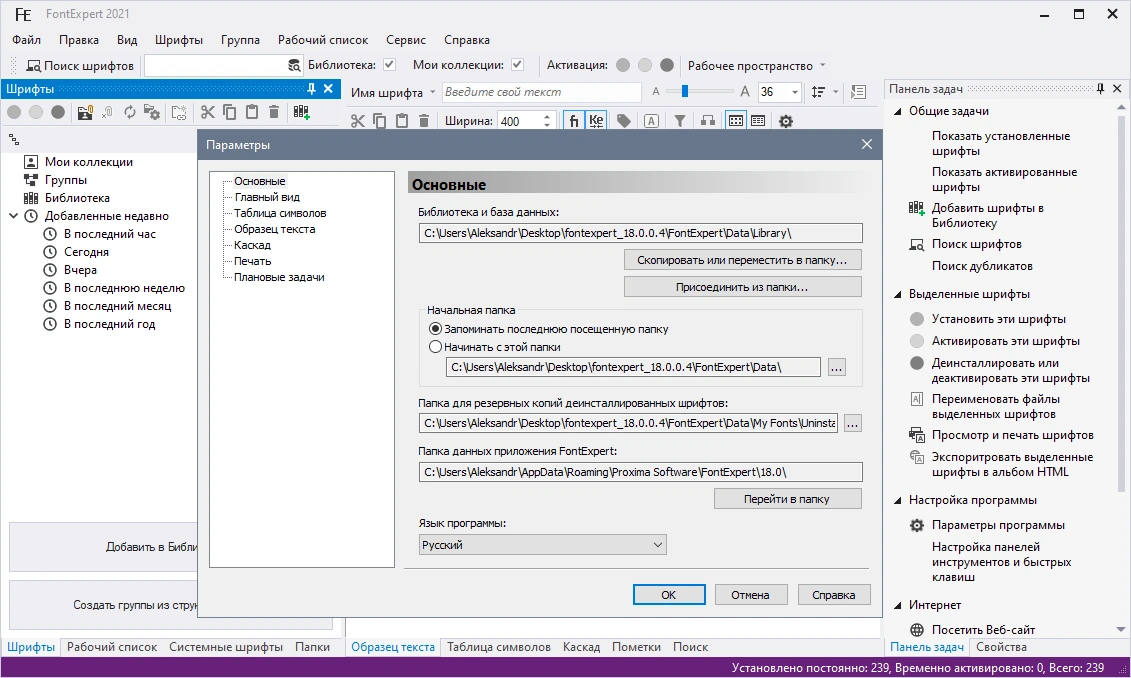This screenshot has height=678, width=1131.
Task: Open the Язык программы Русский combo box
Action: [542, 545]
